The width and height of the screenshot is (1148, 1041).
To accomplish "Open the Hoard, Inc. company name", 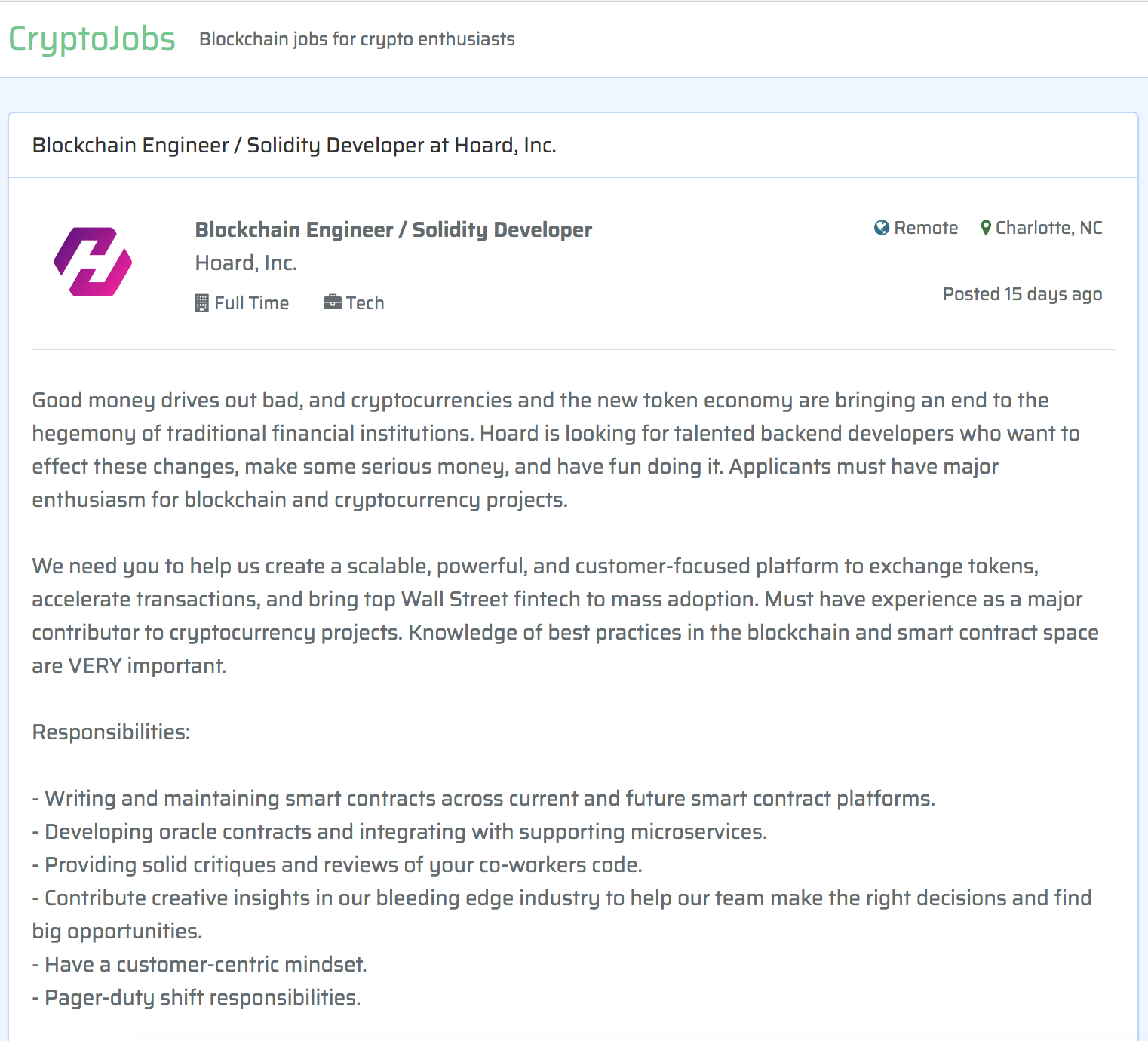I will [246, 263].
